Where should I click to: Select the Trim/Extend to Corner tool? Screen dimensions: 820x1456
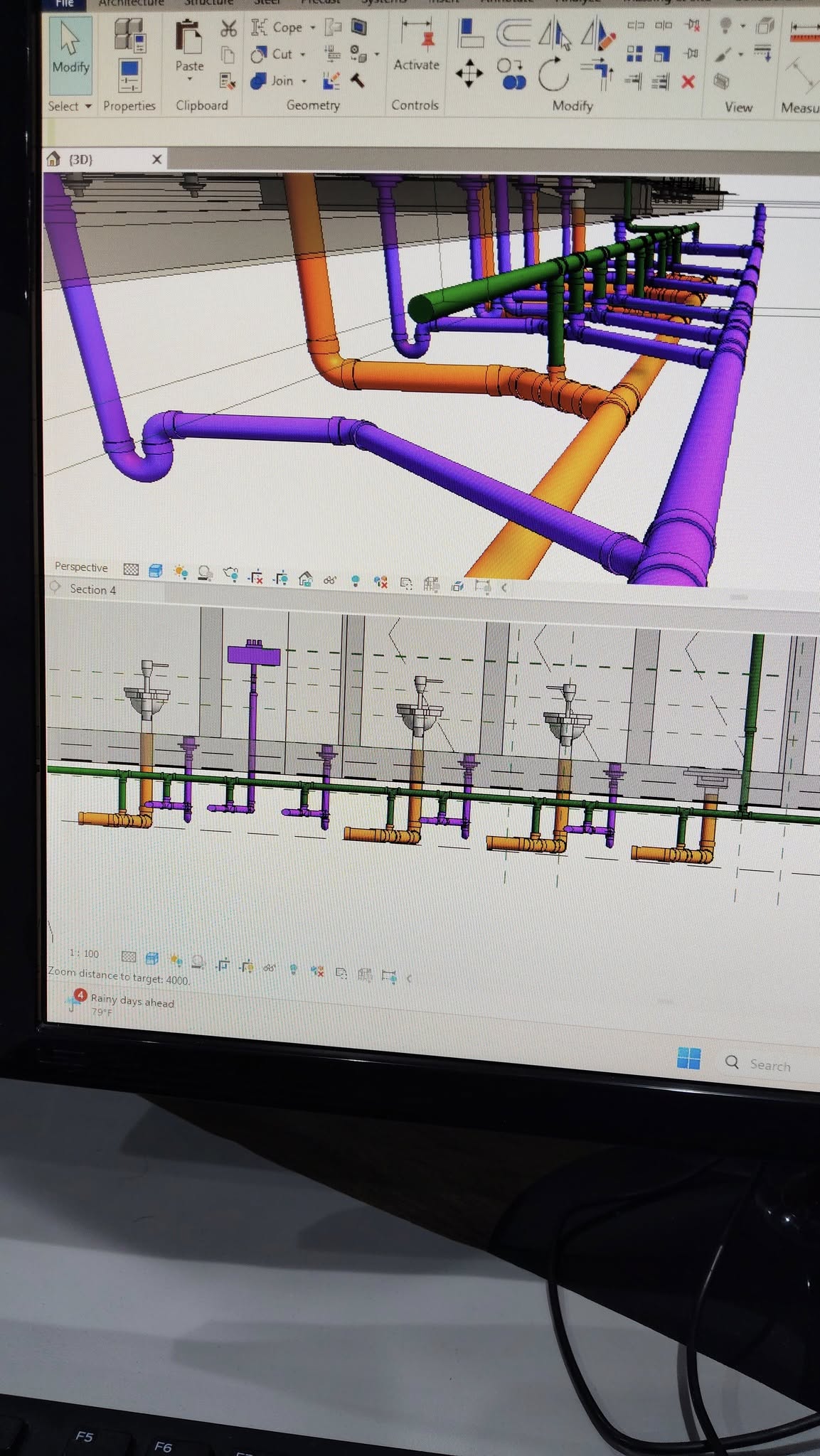click(x=597, y=74)
